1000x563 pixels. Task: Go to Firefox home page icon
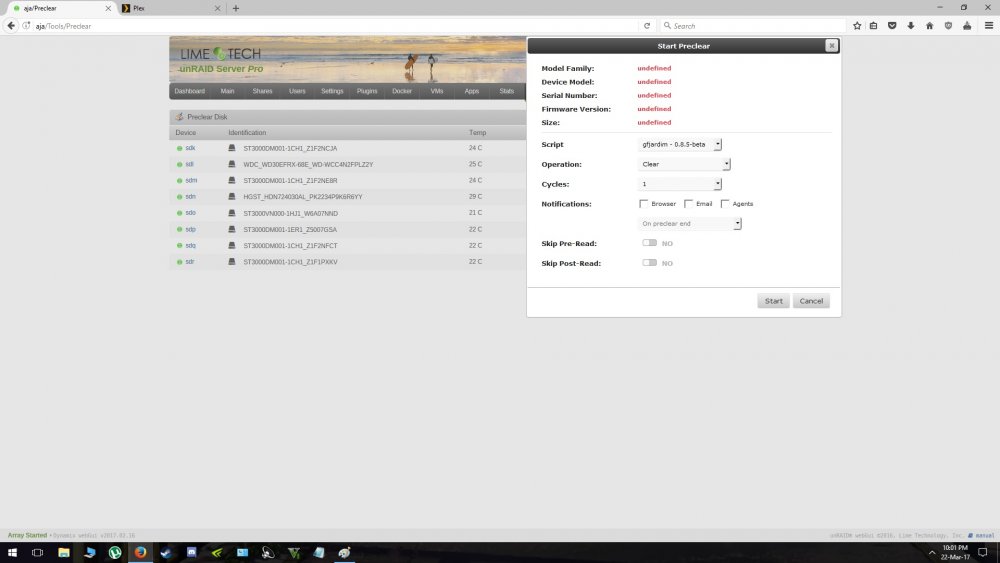pyautogui.click(x=929, y=26)
